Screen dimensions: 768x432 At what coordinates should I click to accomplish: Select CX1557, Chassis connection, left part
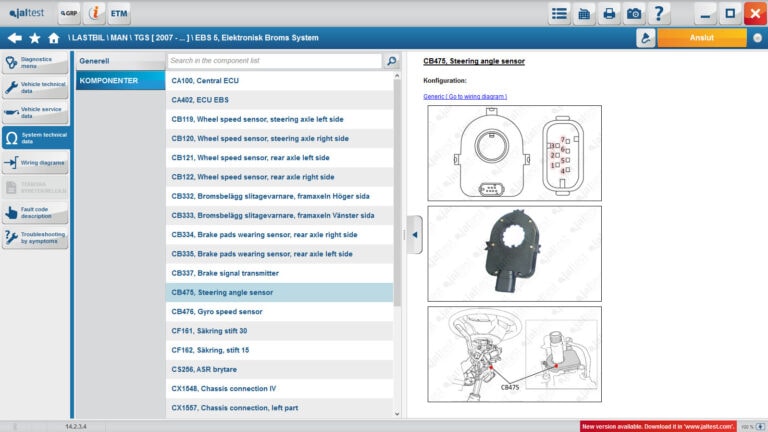pos(279,408)
